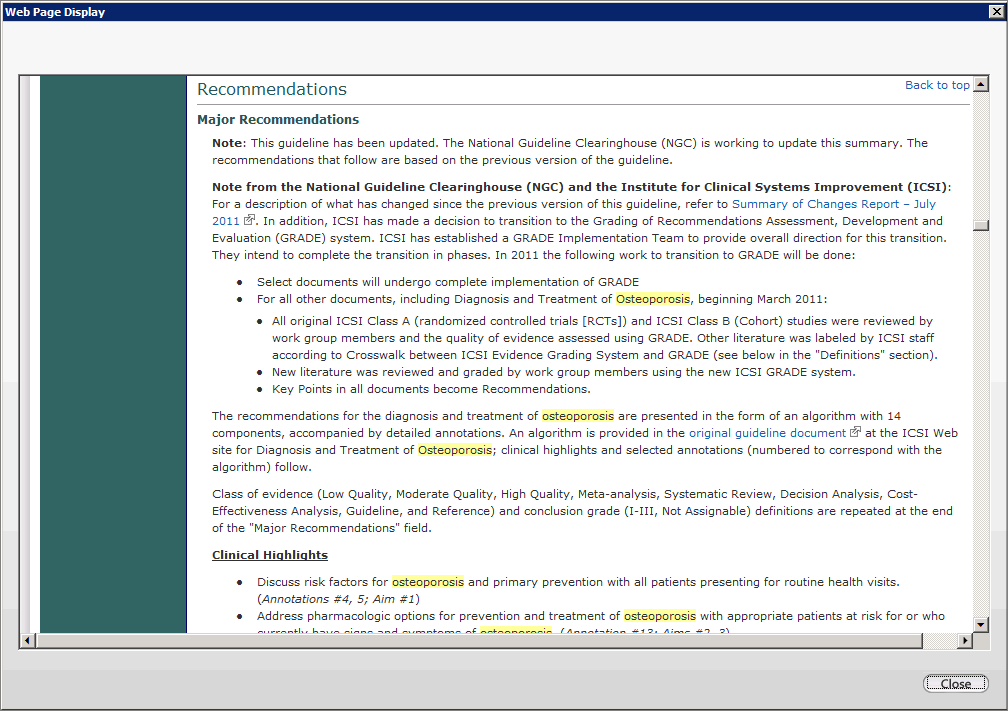Click the horizontal scrollbar left arrow
This screenshot has width=1008, height=711.
tap(27, 640)
